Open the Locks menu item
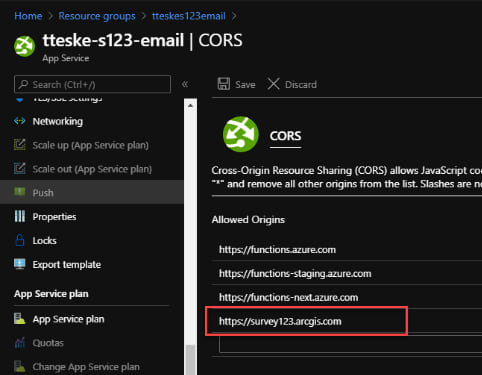Viewport: 482px width, 375px height. (x=44, y=241)
